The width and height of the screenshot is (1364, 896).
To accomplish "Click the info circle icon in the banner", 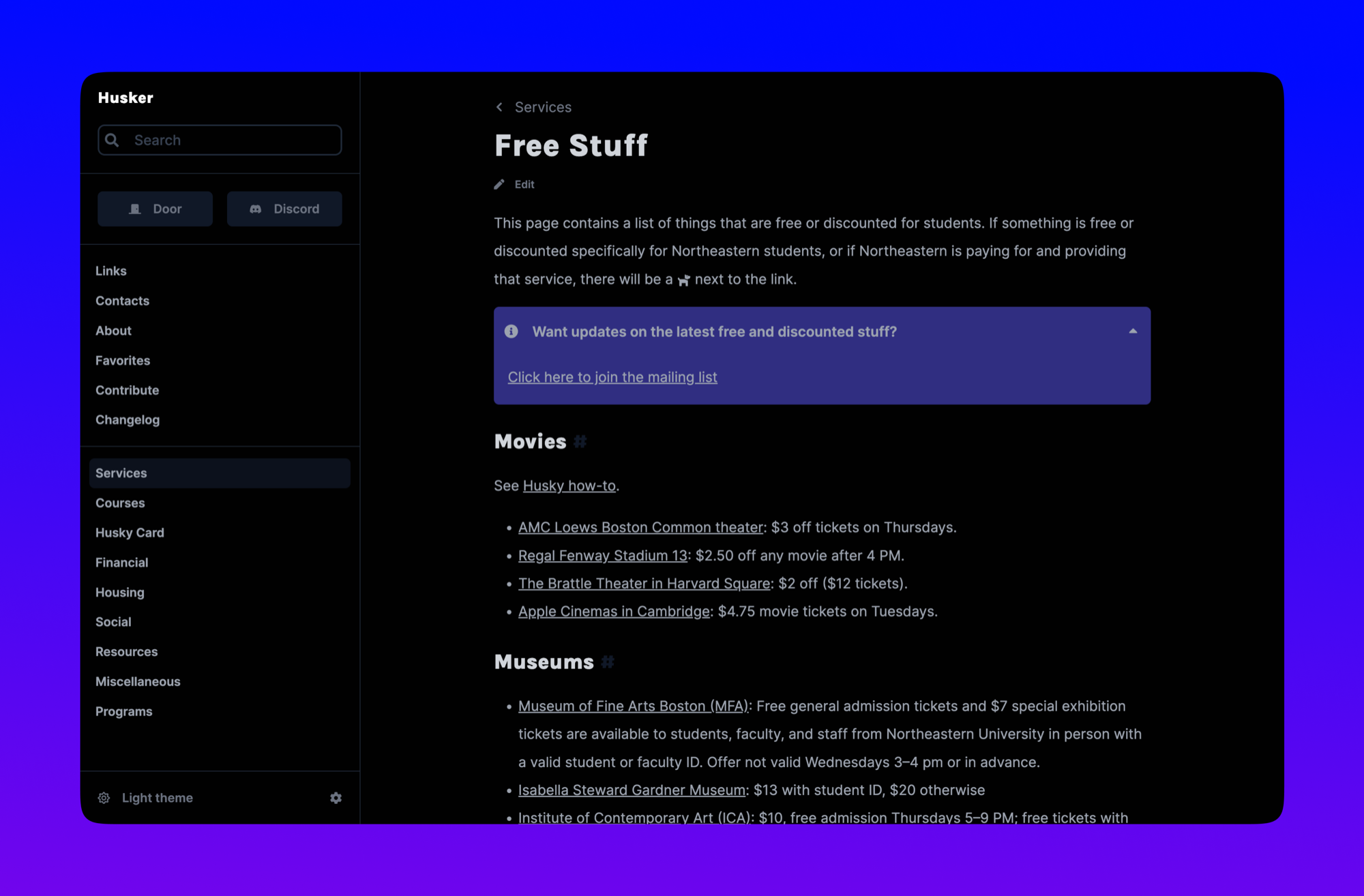I will tap(511, 332).
